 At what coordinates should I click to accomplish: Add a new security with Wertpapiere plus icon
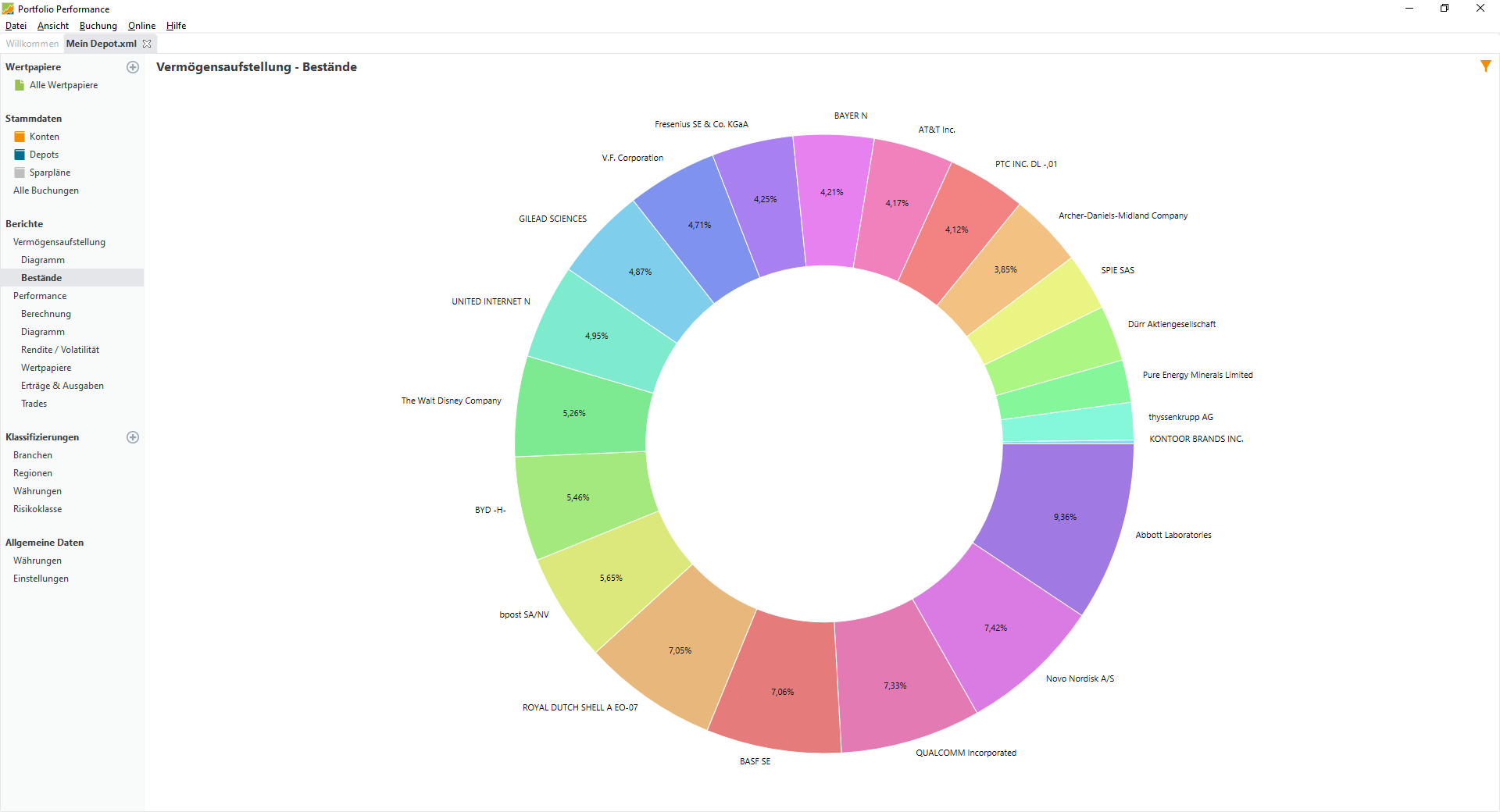[x=133, y=67]
